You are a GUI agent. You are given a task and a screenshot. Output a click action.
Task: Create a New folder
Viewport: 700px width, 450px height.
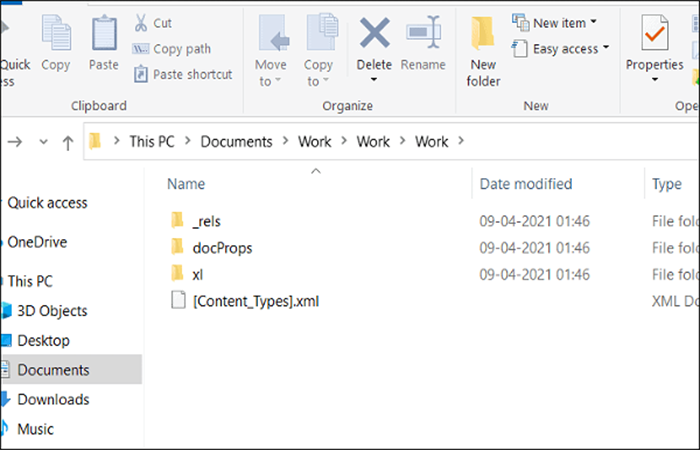(483, 51)
